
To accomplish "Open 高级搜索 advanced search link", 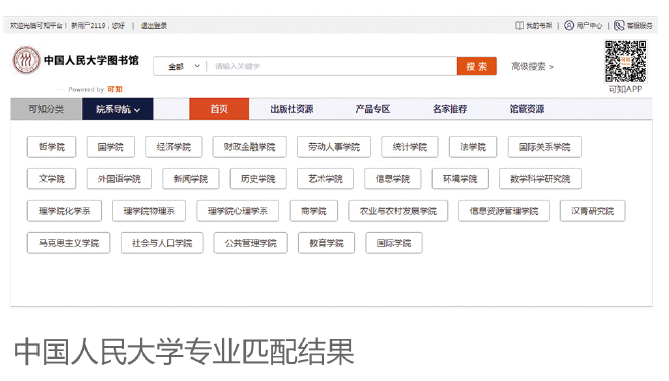I will [x=532, y=67].
